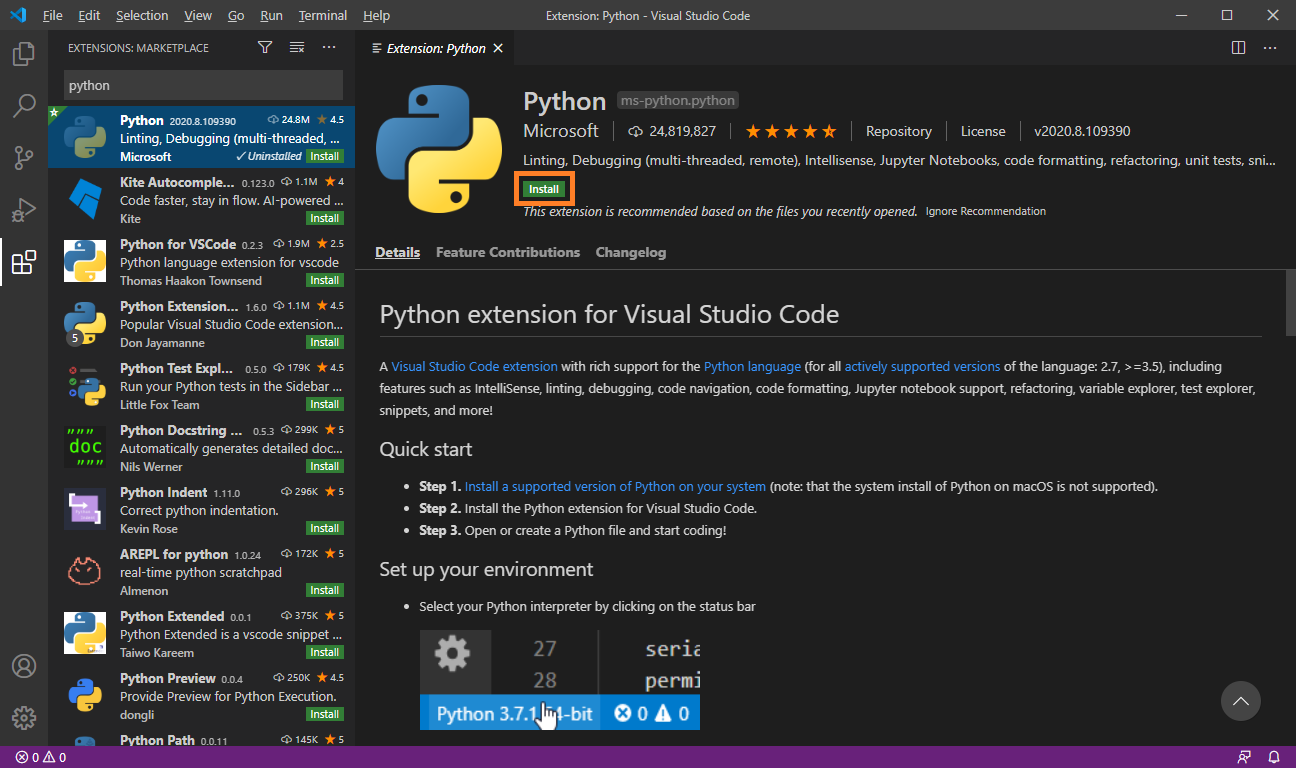This screenshot has height=768, width=1296.
Task: Click the five-star rating display
Action: [x=790, y=131]
